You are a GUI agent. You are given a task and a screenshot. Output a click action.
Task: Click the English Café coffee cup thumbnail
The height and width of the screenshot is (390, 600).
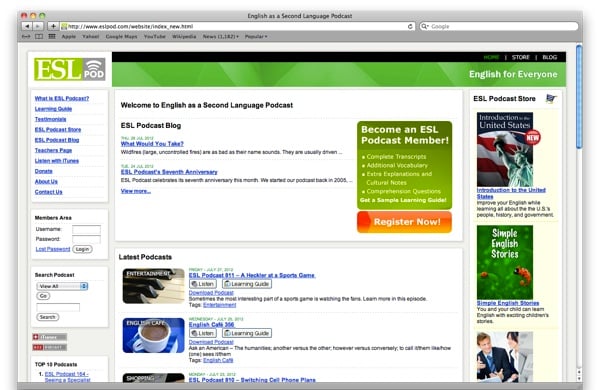[x=153, y=335]
